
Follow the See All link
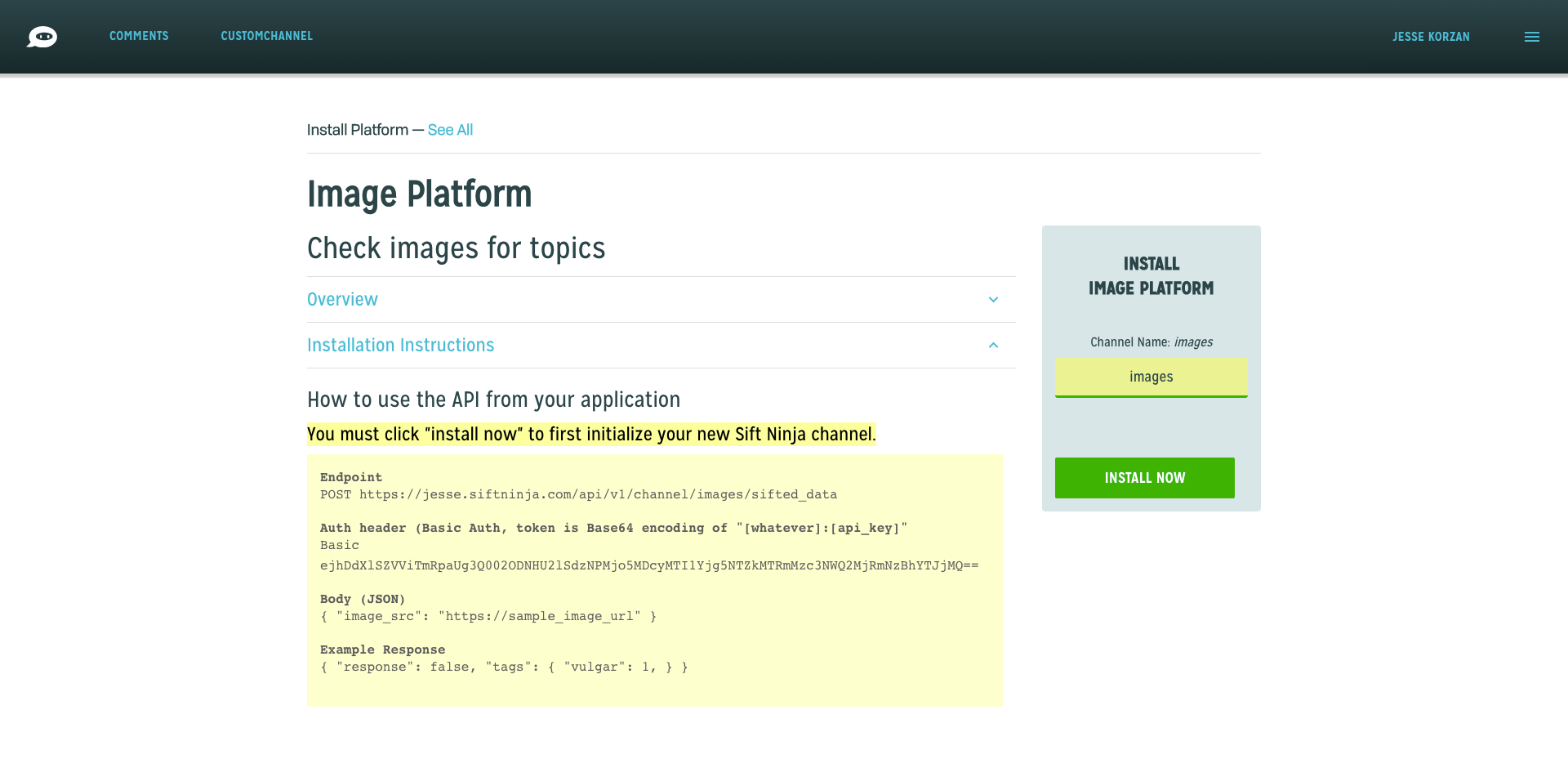(x=450, y=130)
